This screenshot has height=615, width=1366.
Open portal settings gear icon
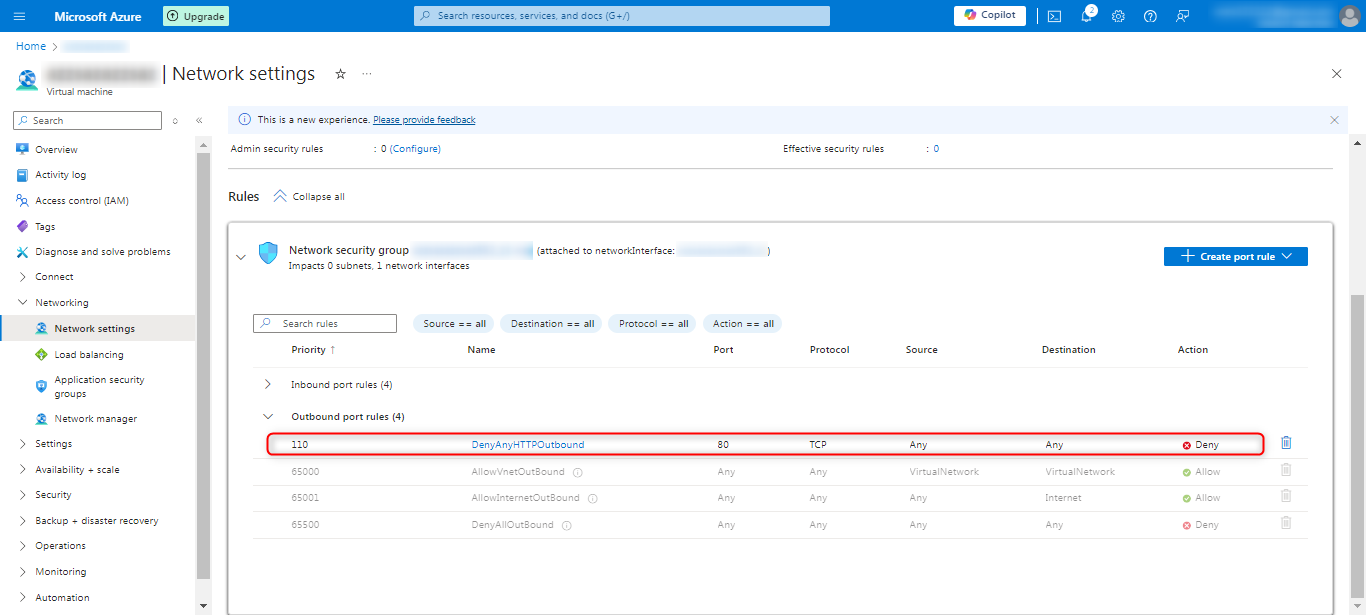coord(1119,16)
